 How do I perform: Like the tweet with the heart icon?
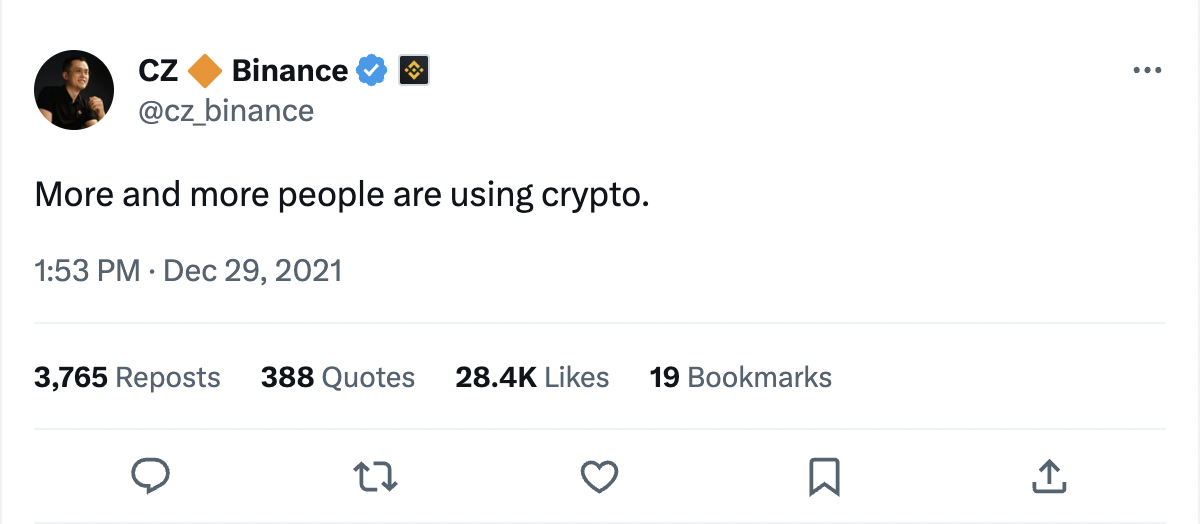pyautogui.click(x=600, y=476)
